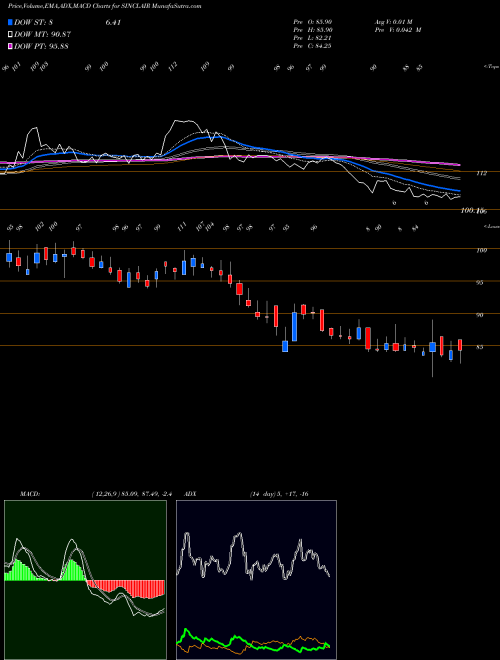The image size is (500, 660).
Task: Click the tall blue candlestick near 90 level
Action: point(295,327)
